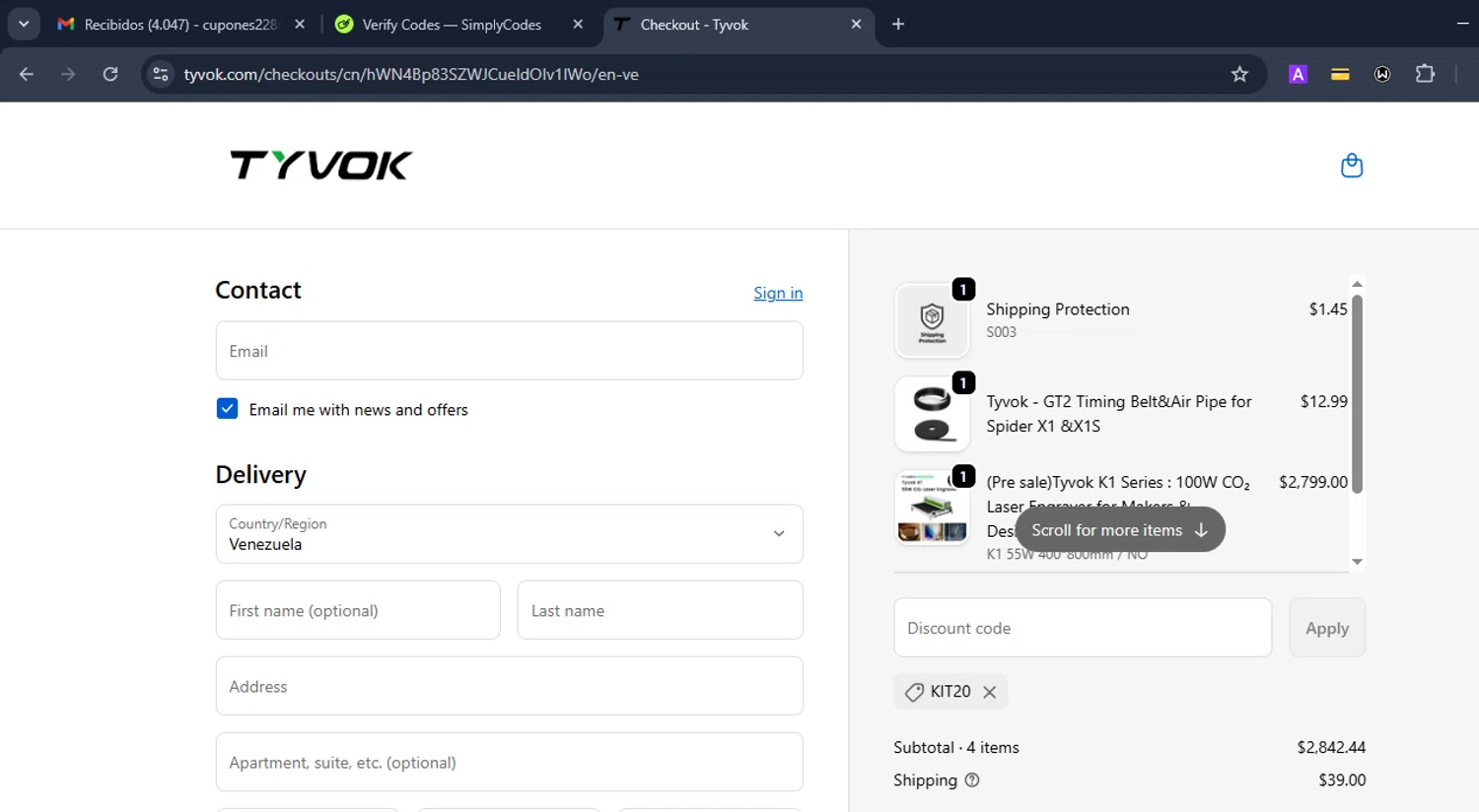
Task: Open a new browser tab
Action: (898, 25)
